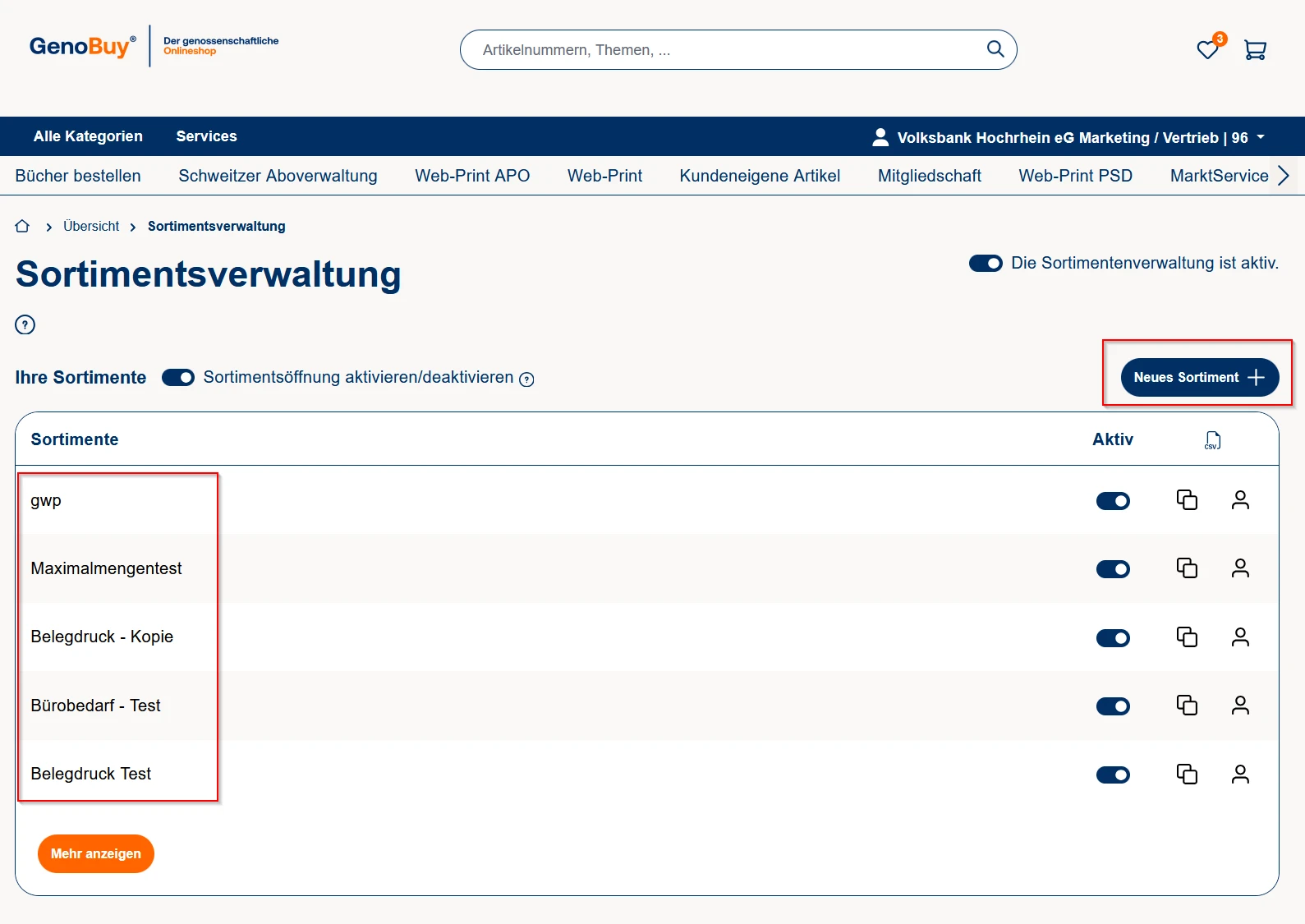The height and width of the screenshot is (924, 1305).
Task: Open user assignment for Maximalmengentest
Action: tap(1240, 568)
